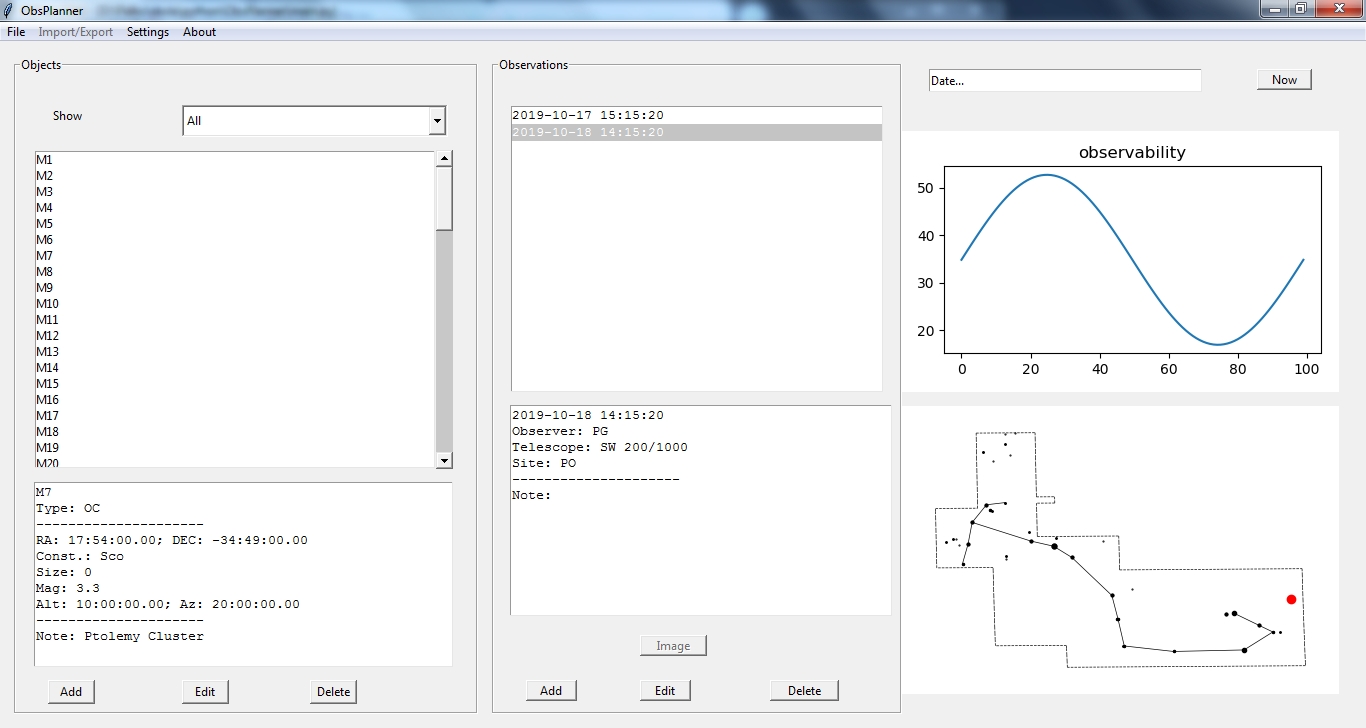This screenshot has height=728, width=1366.
Task: Expand the Show filter dropdown
Action: point(436,121)
